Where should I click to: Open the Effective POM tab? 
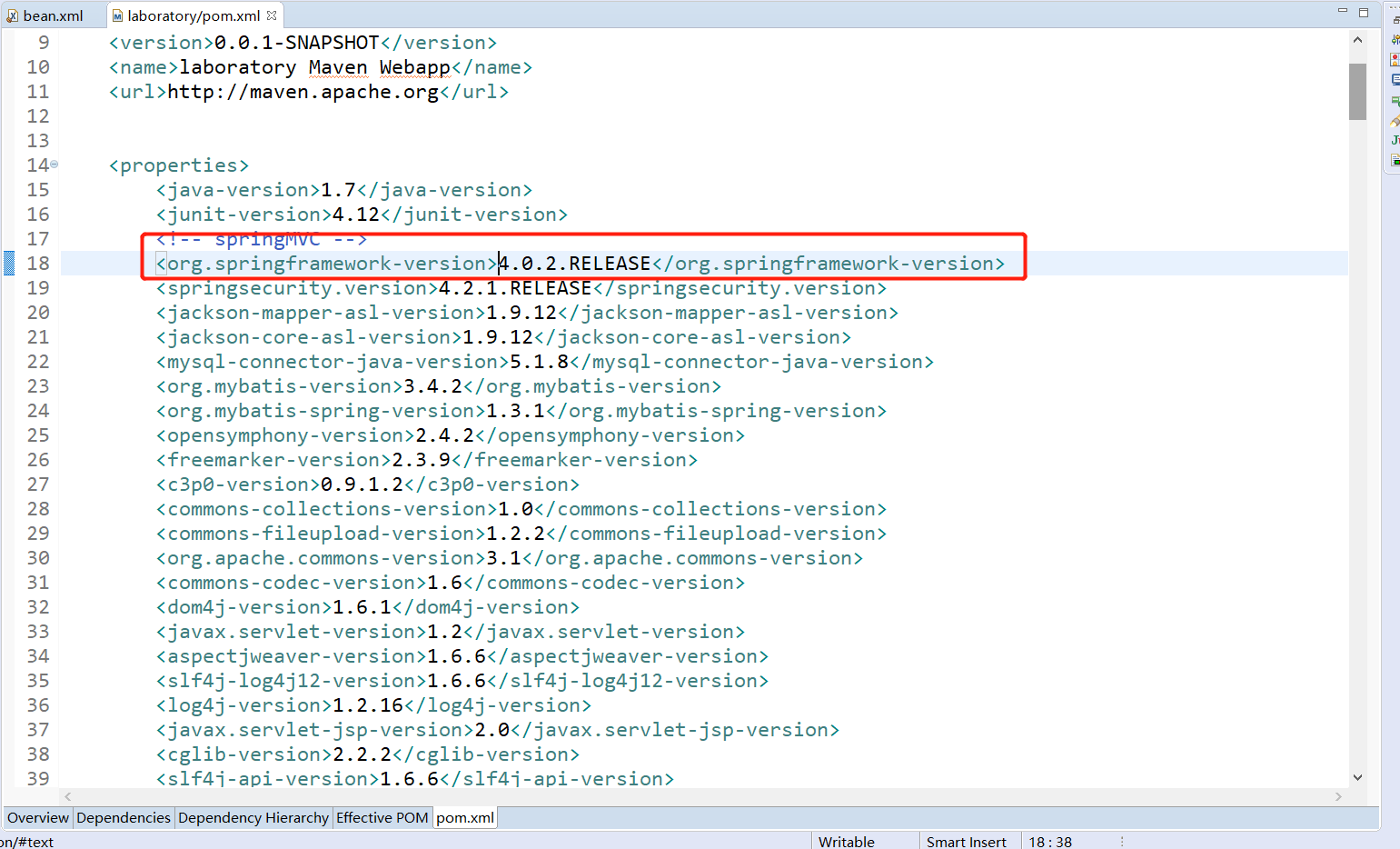point(382,817)
